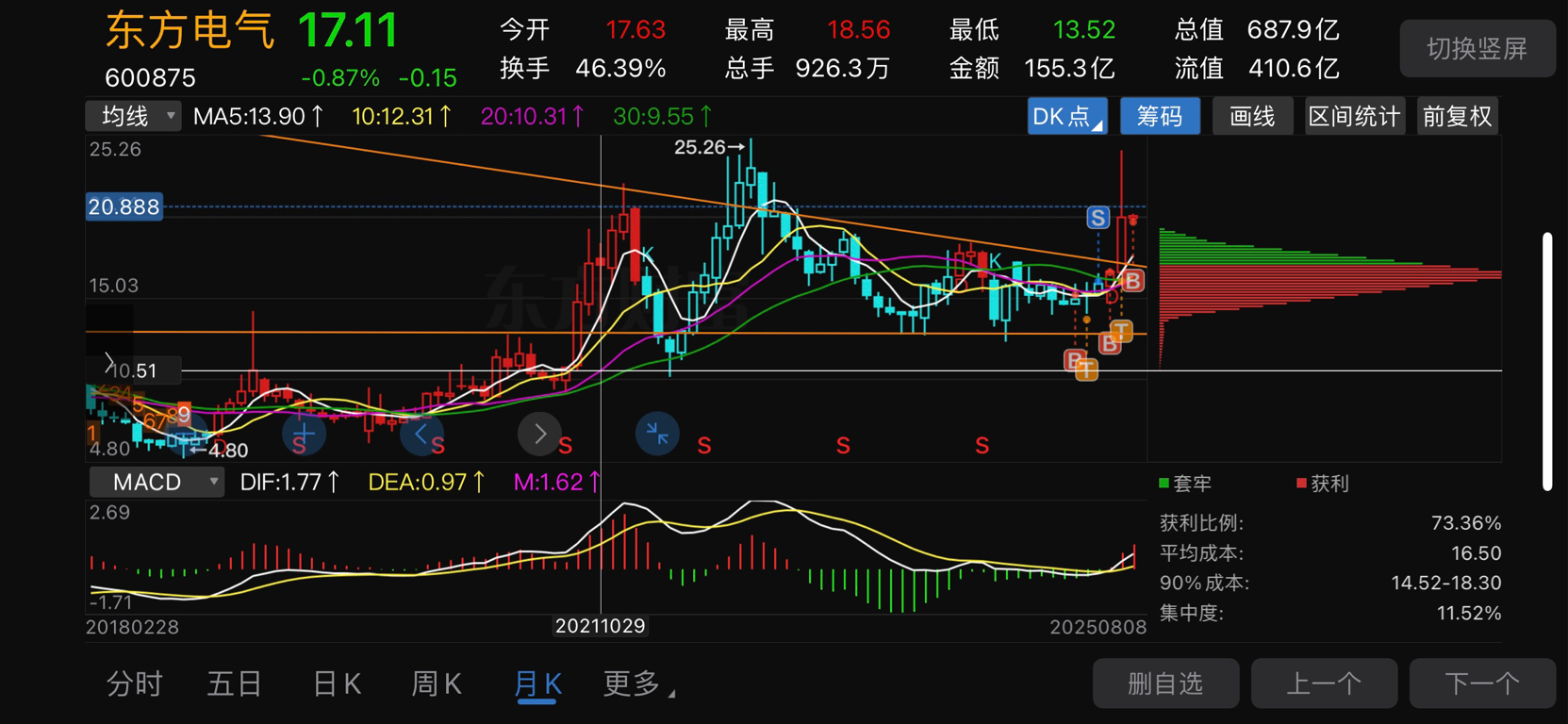Tap the 90%成本 14.52-18.30 value
The height and width of the screenshot is (724, 1568).
(x=1446, y=584)
